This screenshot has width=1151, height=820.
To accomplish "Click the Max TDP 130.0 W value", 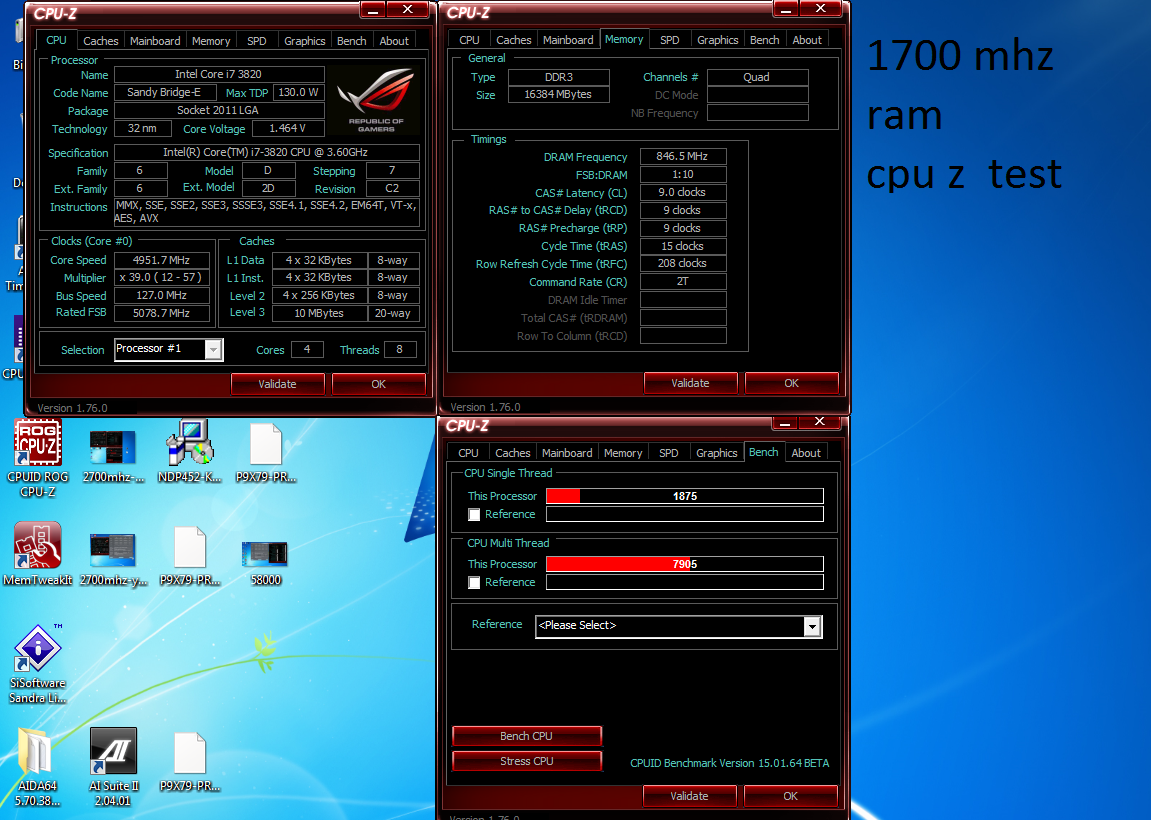I will [x=298, y=92].
